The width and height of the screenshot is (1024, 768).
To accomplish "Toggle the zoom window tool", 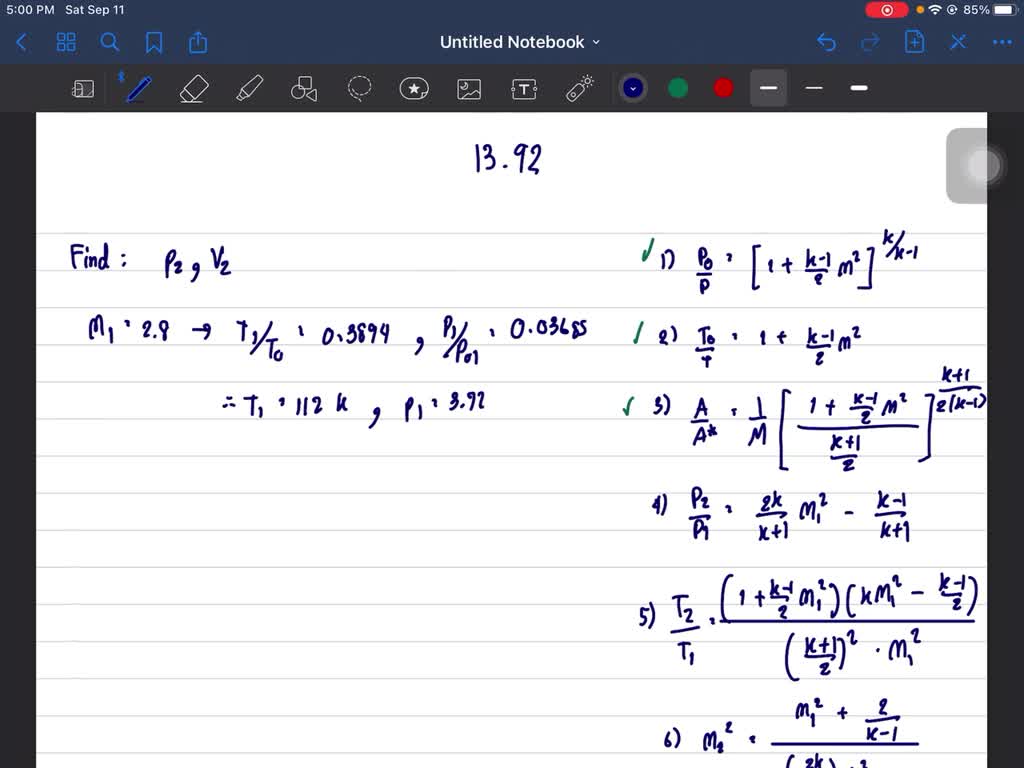I will (83, 89).
